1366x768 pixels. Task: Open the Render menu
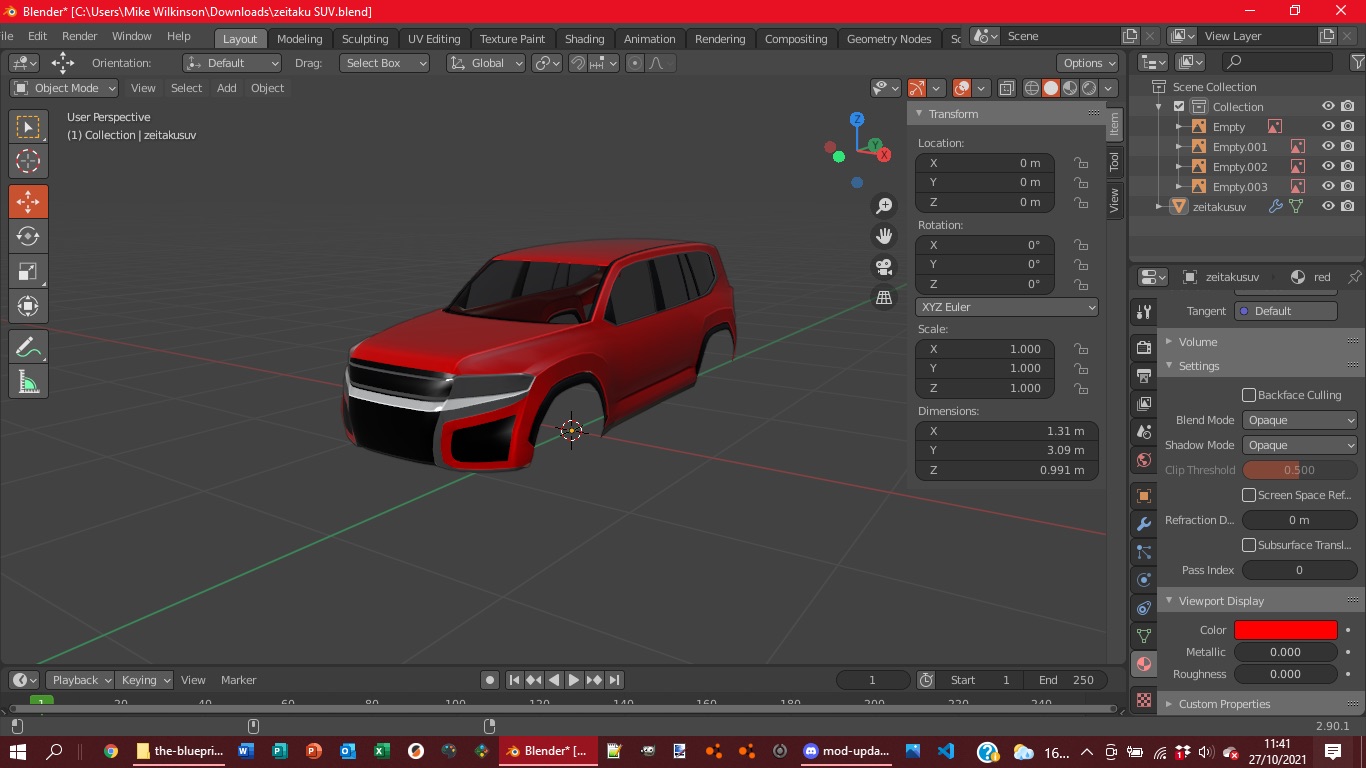click(80, 36)
